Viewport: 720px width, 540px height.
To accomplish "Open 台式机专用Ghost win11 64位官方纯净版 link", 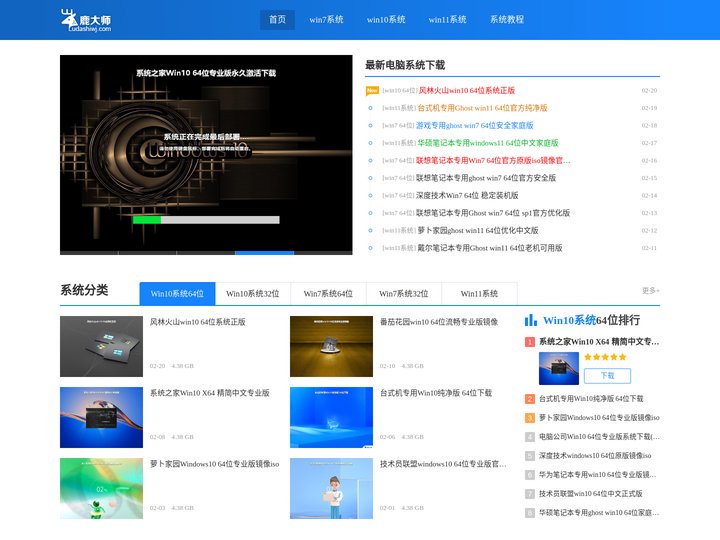I will 482,108.
